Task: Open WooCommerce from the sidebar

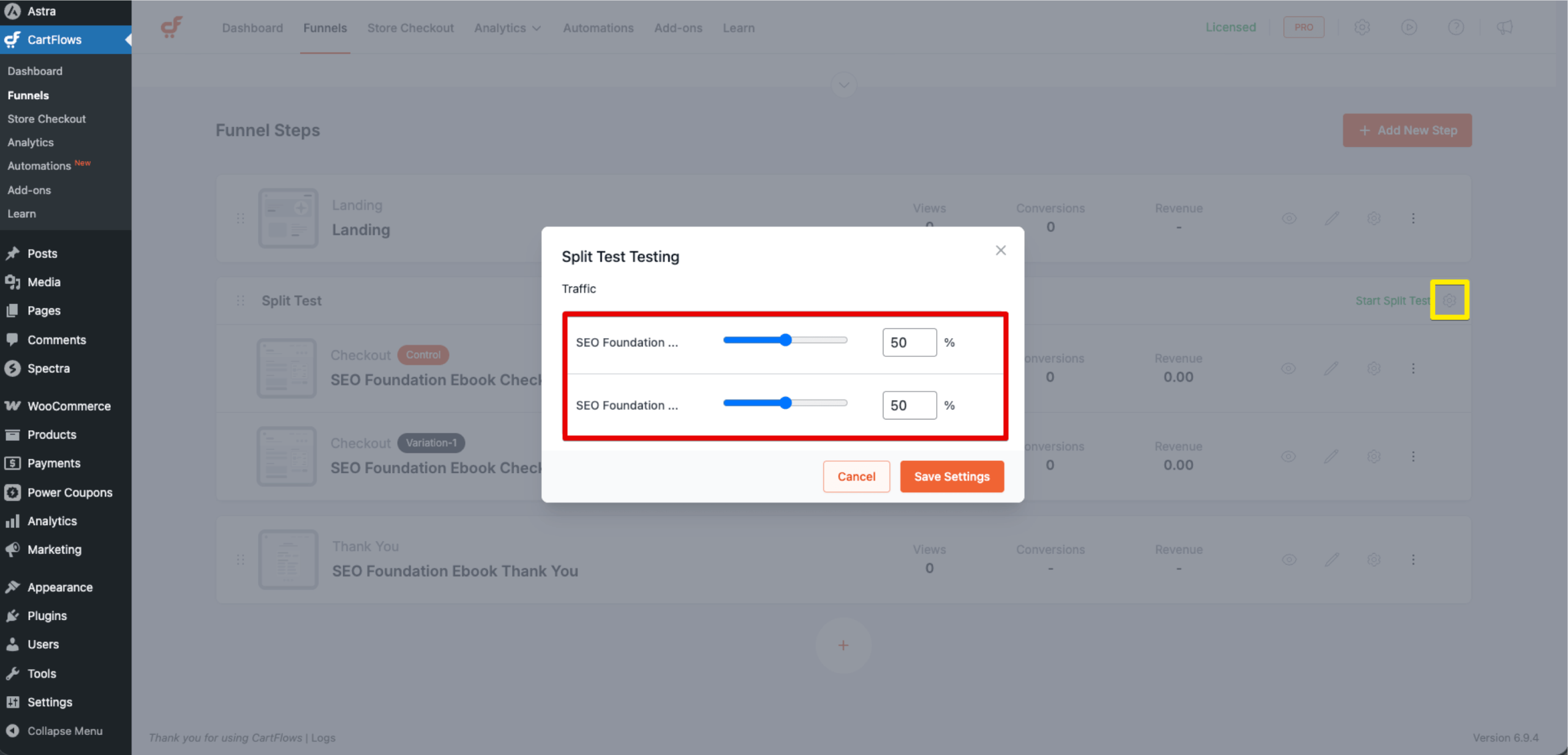Action: coord(69,406)
